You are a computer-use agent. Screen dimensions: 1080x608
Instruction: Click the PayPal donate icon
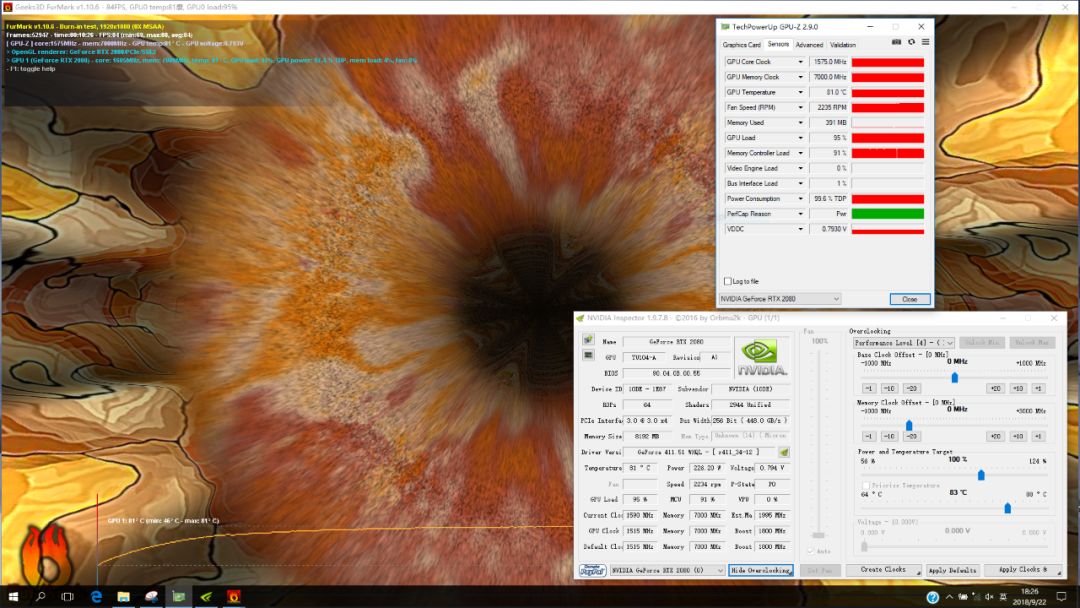tap(593, 571)
